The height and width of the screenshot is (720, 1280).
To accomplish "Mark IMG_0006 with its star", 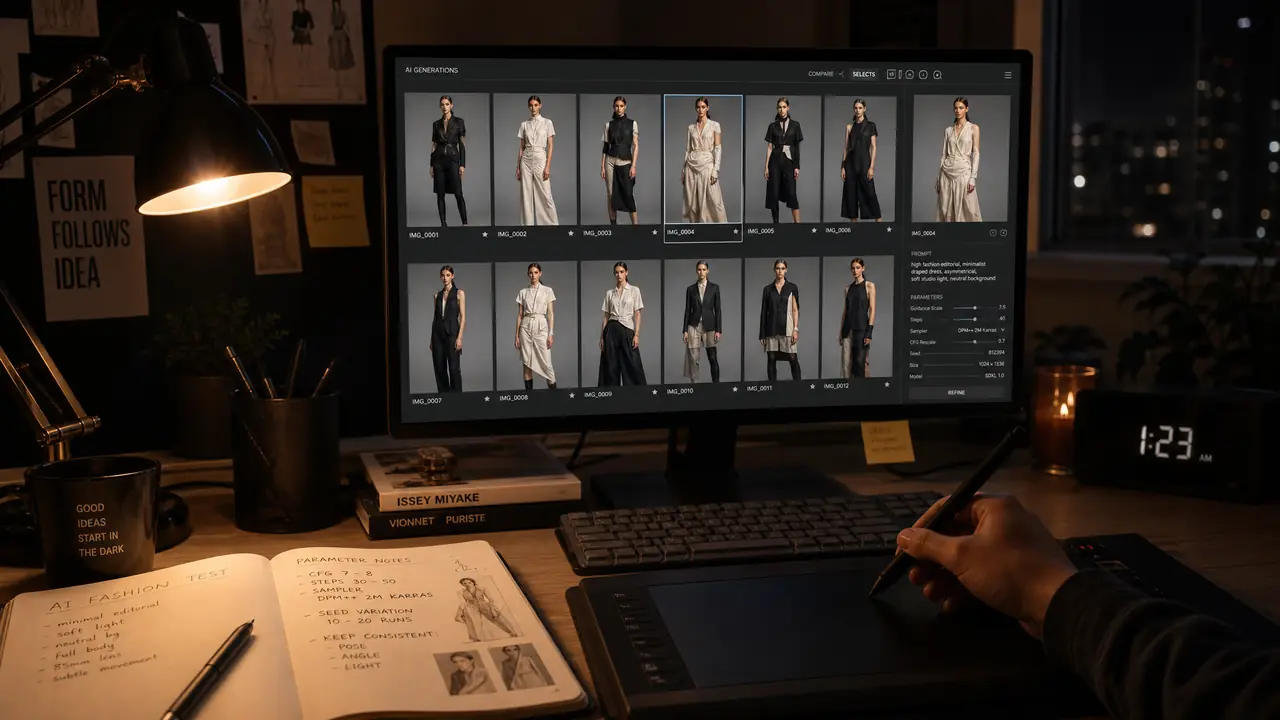I will coord(891,229).
